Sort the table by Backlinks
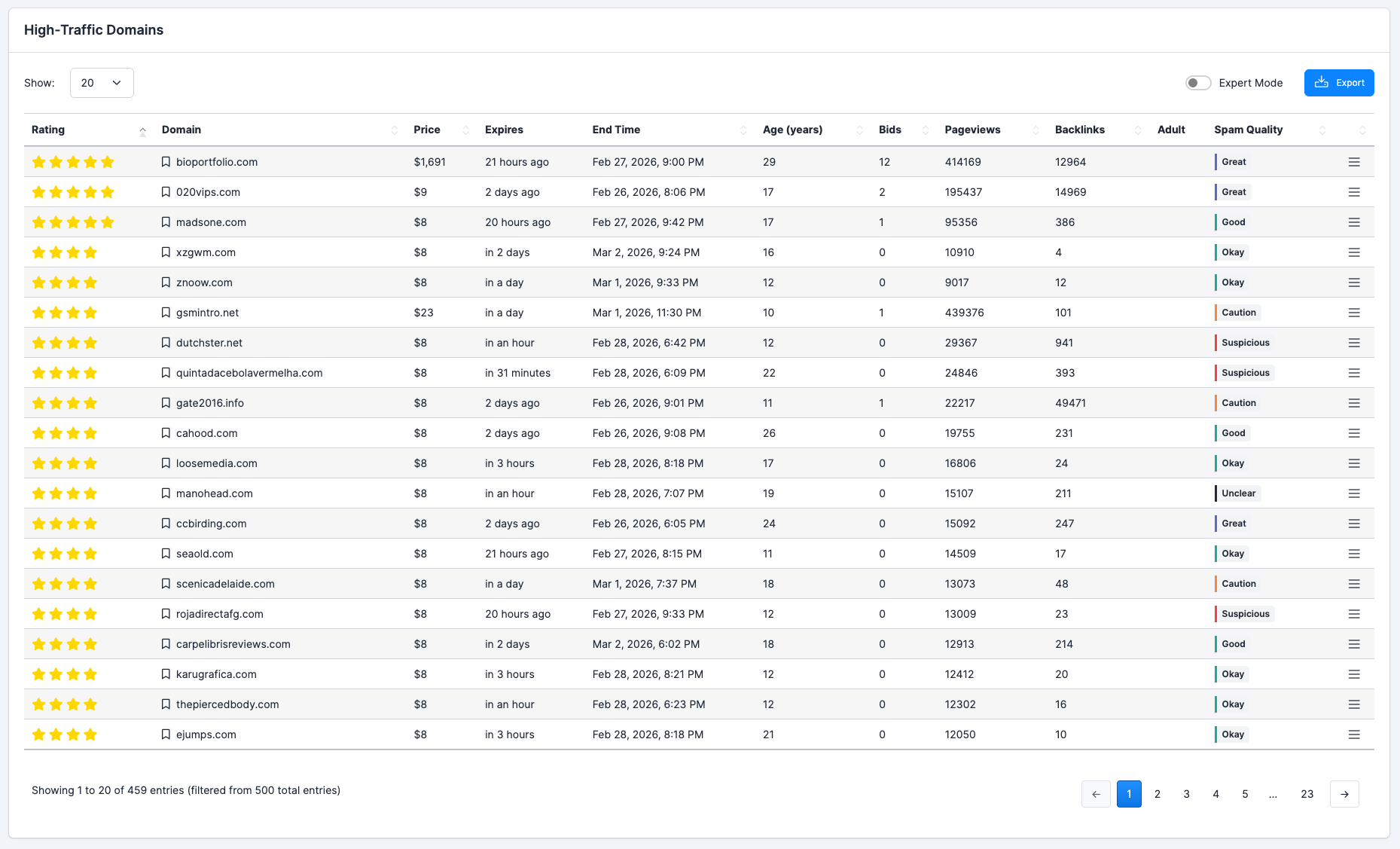Image resolution: width=1400 pixels, height=849 pixels. click(x=1139, y=130)
